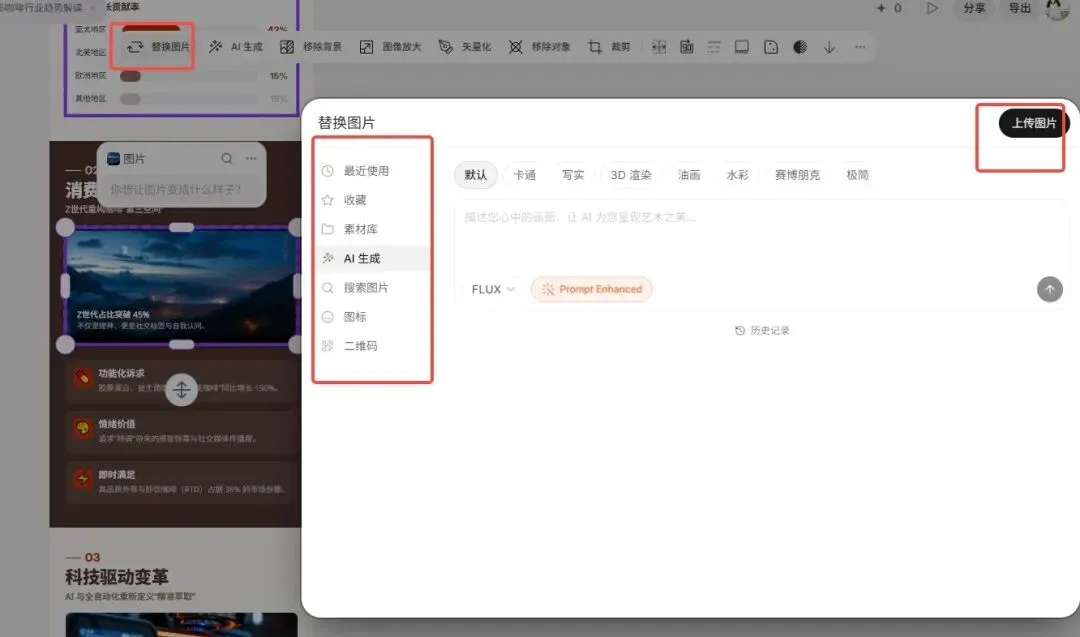Click the 替换图片 dialog title
The width and height of the screenshot is (1080, 637).
coord(346,123)
